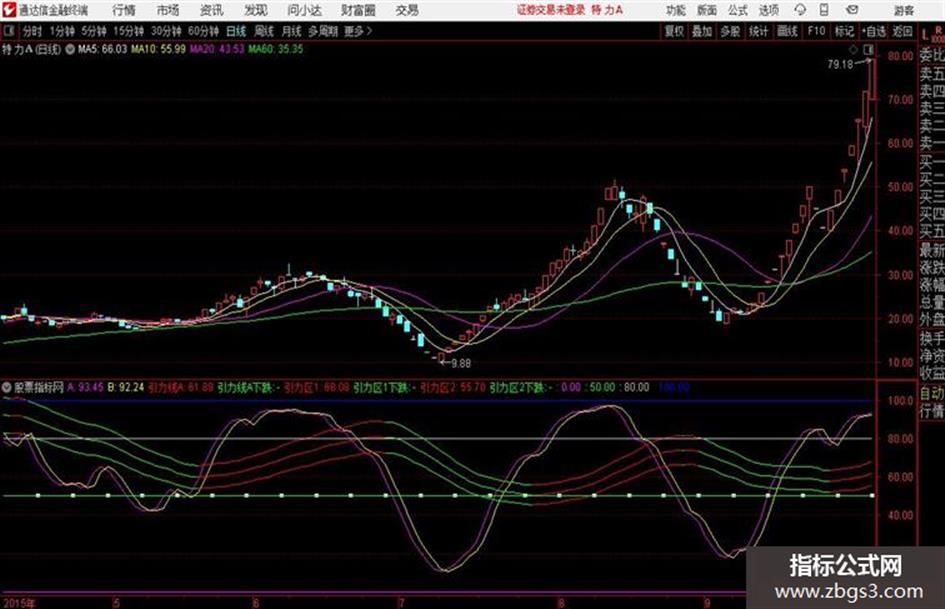Viewport: 945px width, 609px height.
Task: Open the F10 company info button
Action: tap(817, 31)
